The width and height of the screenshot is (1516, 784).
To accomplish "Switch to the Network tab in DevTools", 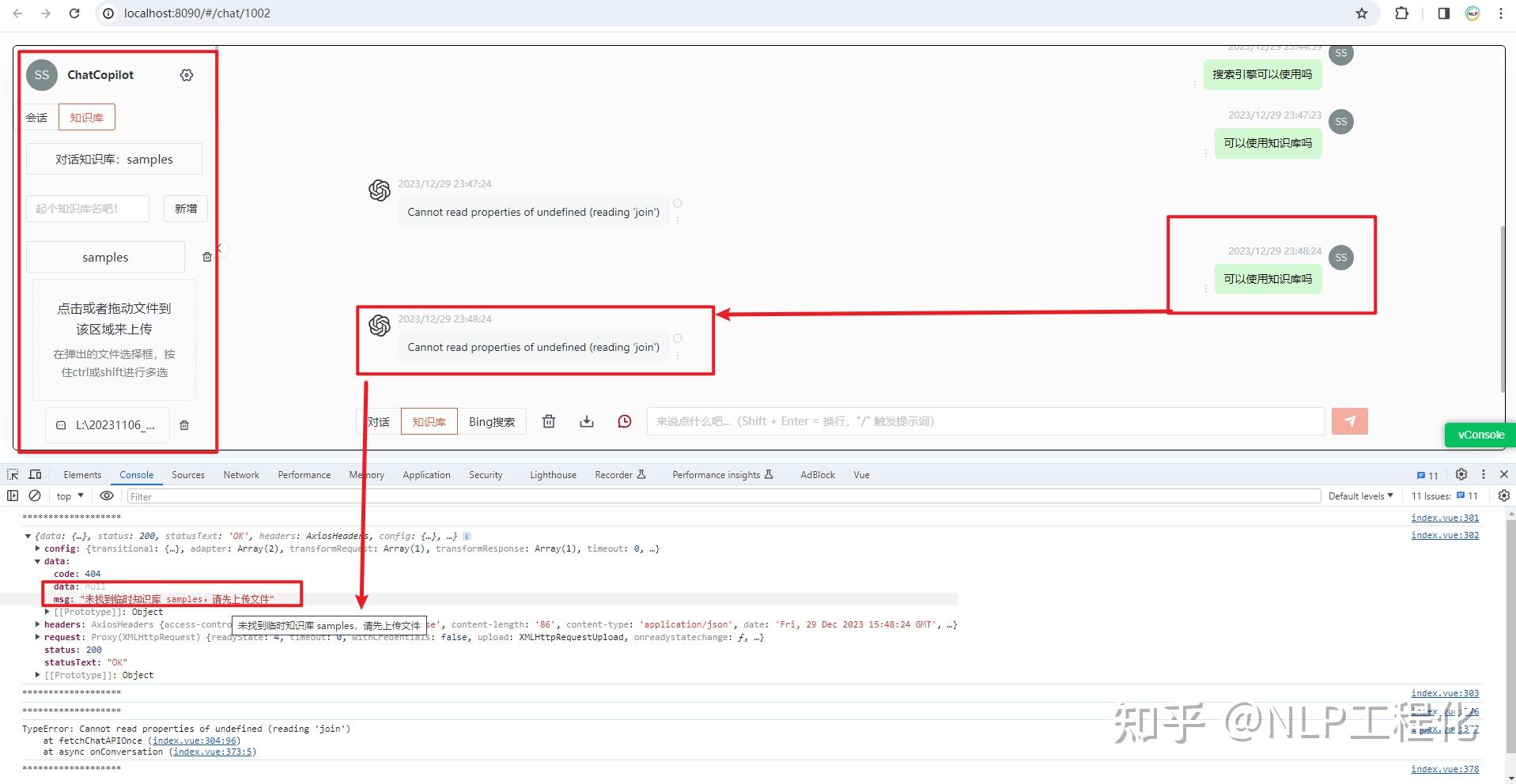I will [240, 474].
